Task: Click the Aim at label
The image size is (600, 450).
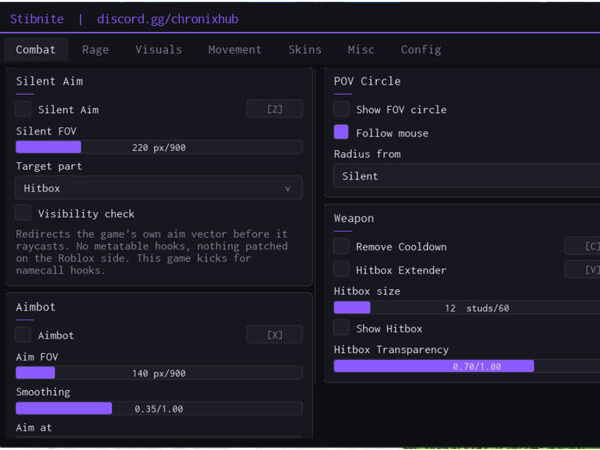Action: (x=34, y=427)
